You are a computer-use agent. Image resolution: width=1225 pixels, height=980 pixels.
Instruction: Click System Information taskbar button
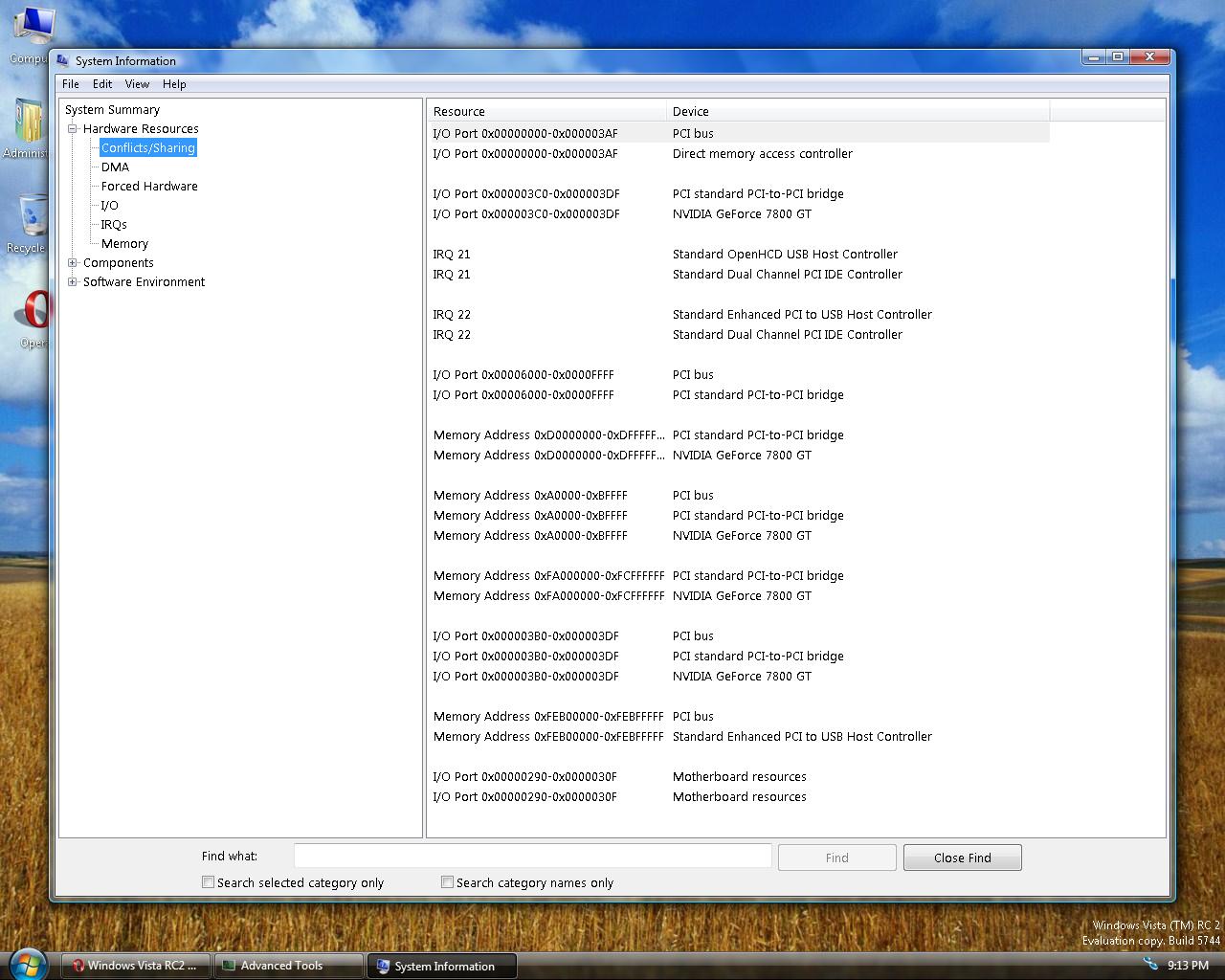pos(442,966)
